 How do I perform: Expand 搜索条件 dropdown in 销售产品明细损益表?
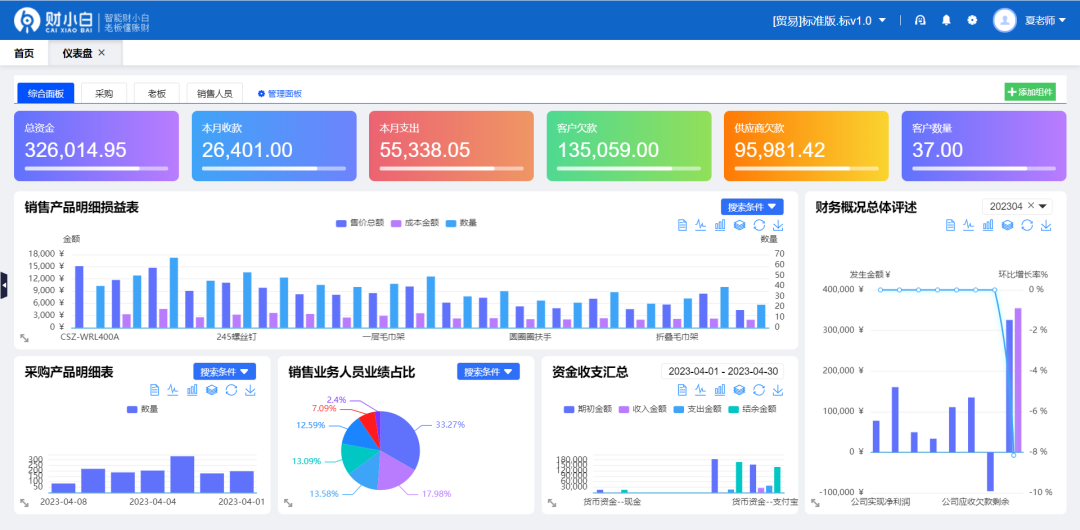(752, 207)
